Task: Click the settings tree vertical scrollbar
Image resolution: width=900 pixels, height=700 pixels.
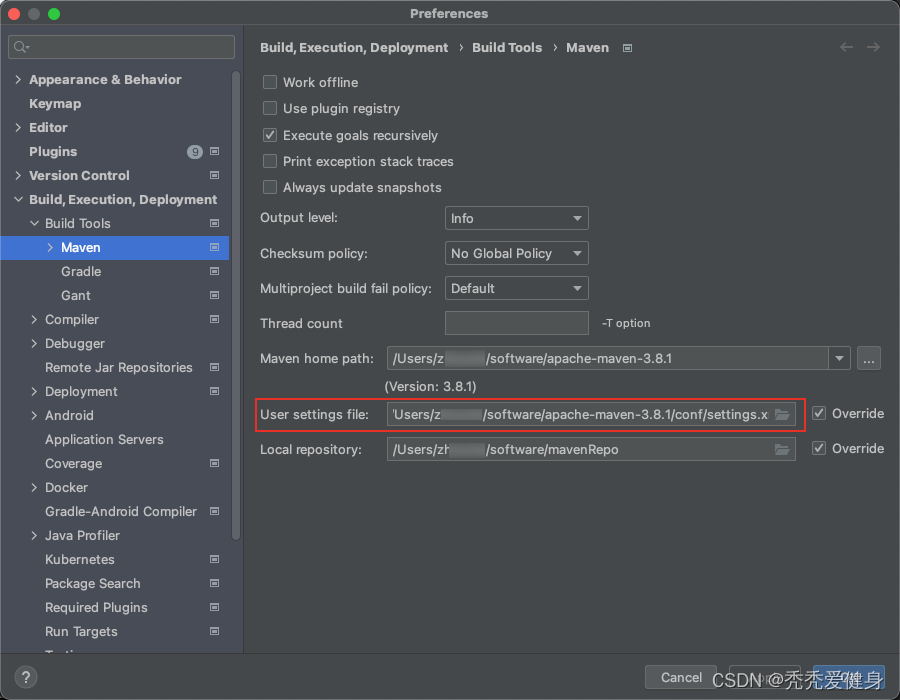Action: [x=235, y=305]
